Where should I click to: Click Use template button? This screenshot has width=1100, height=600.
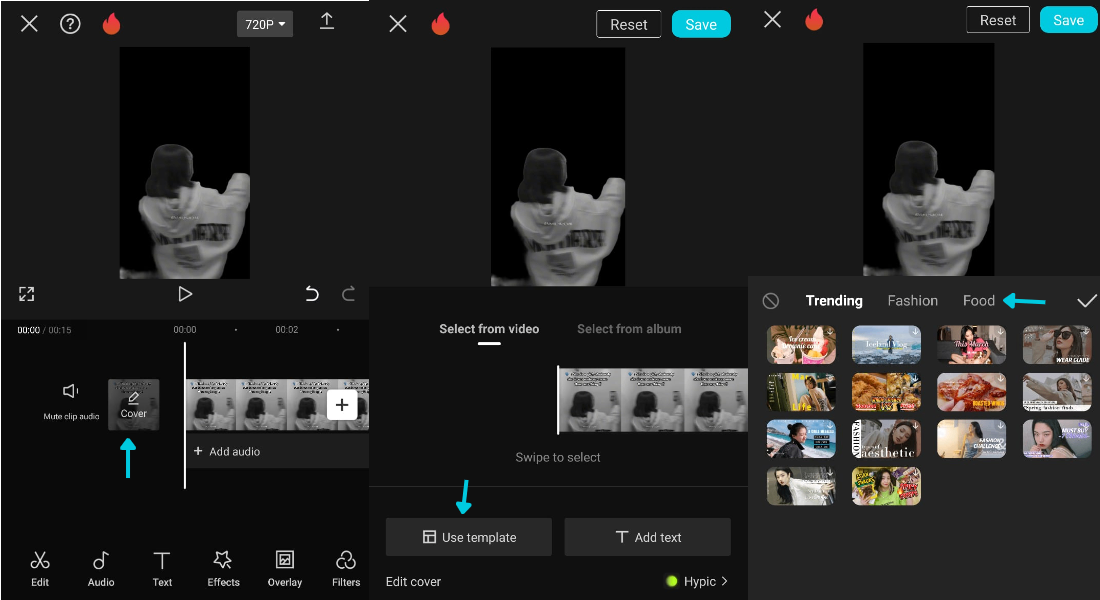[469, 537]
